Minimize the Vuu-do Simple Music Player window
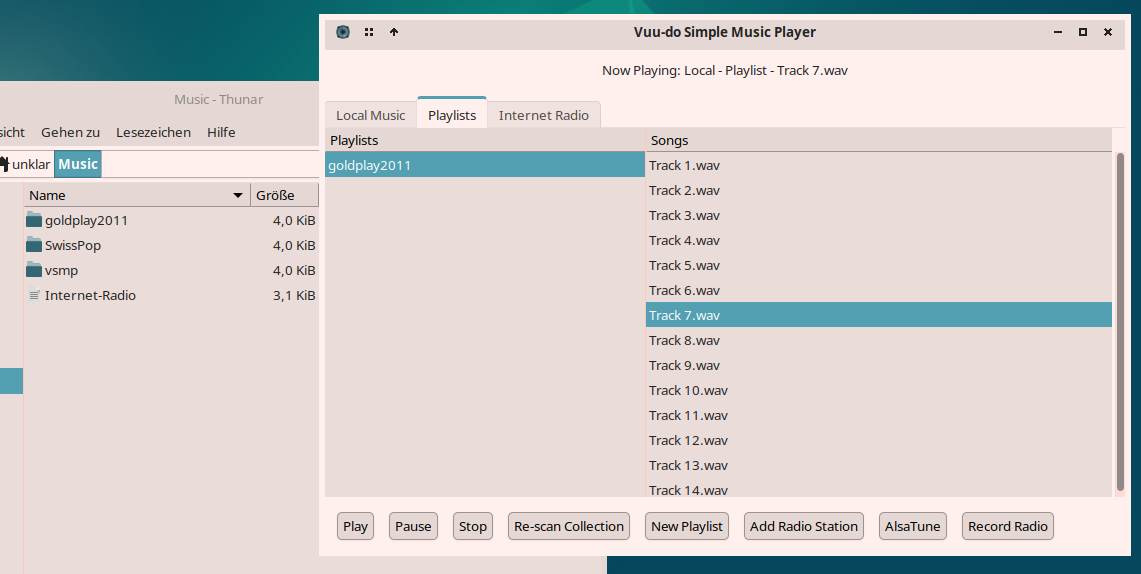Viewport: 1141px width, 574px height. click(1058, 32)
